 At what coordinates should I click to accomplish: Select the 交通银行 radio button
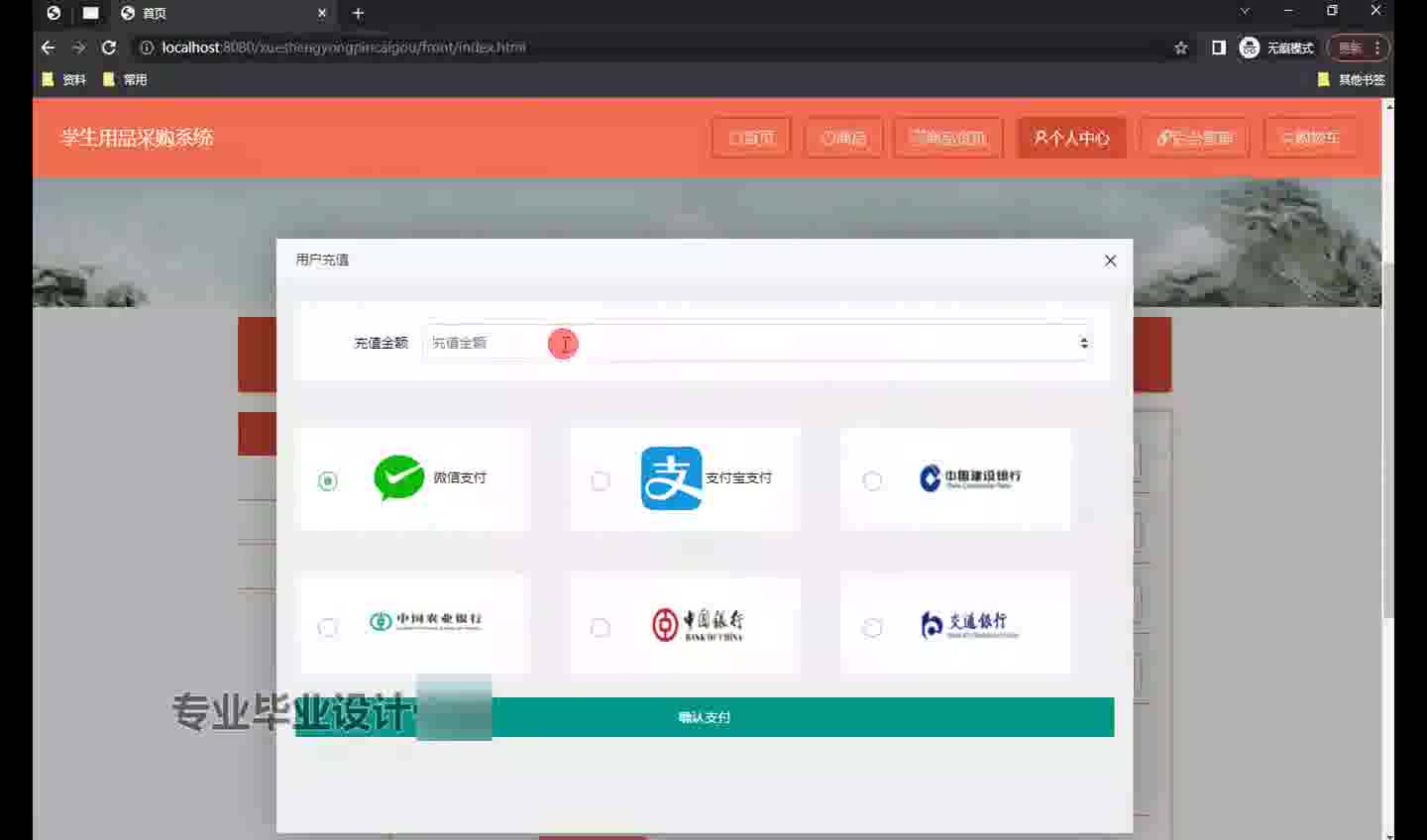tap(872, 627)
